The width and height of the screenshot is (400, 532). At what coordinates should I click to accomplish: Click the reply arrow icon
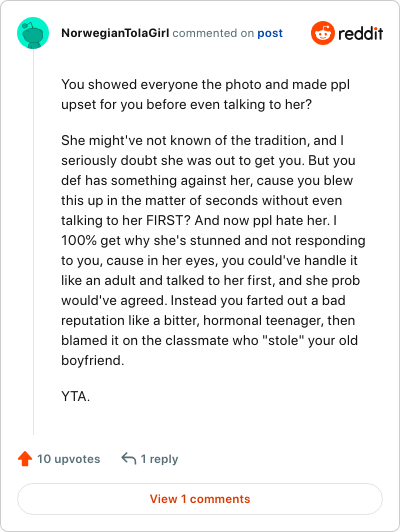point(129,458)
